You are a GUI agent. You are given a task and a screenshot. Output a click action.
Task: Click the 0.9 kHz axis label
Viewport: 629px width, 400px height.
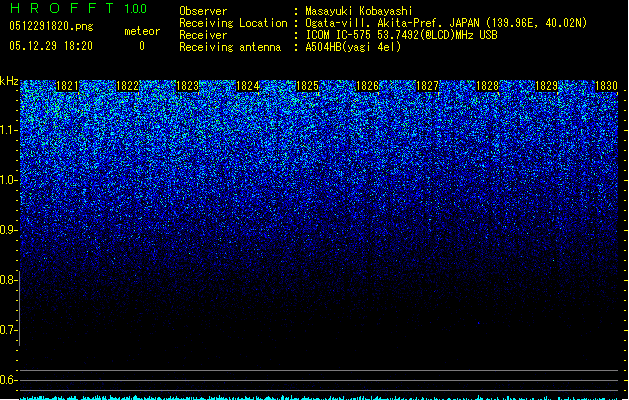(x=9, y=230)
